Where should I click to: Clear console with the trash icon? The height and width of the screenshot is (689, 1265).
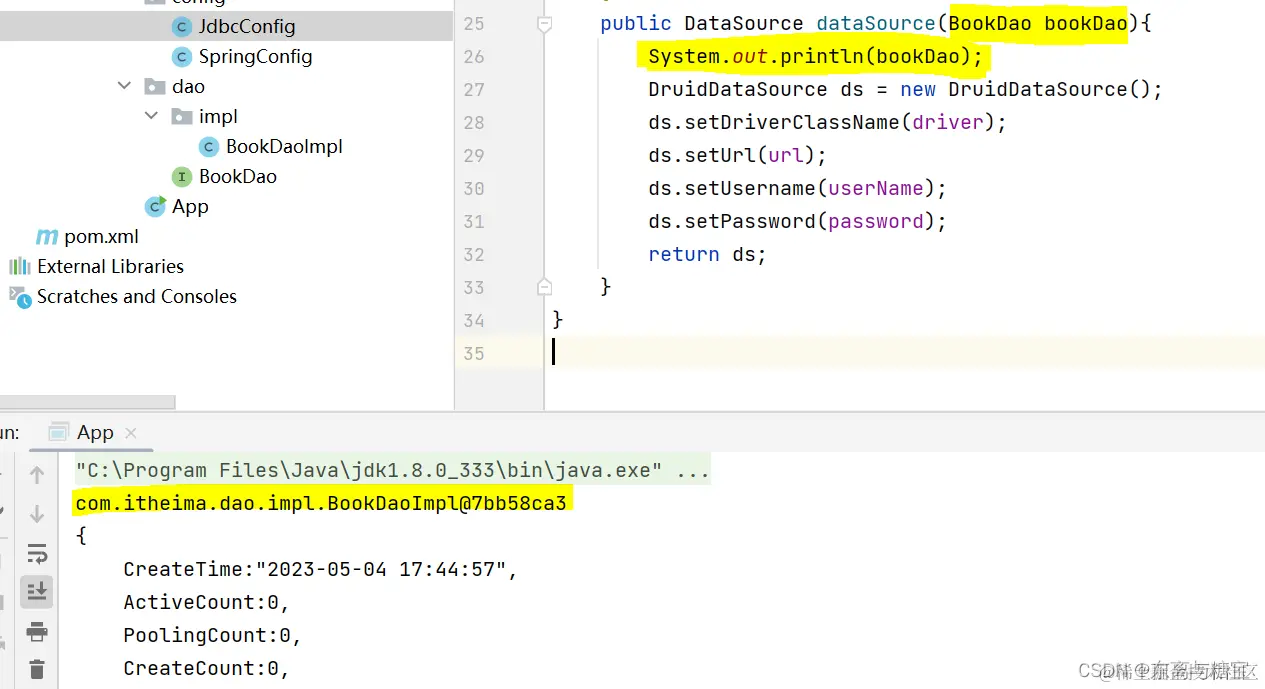37,669
